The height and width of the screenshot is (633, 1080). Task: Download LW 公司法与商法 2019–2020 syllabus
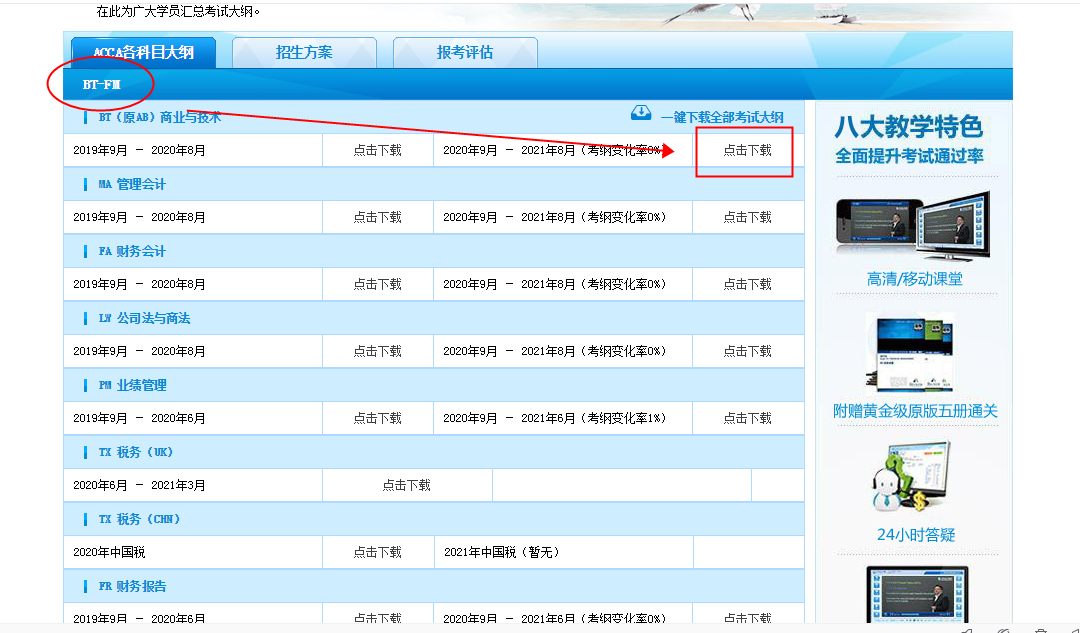pos(377,351)
